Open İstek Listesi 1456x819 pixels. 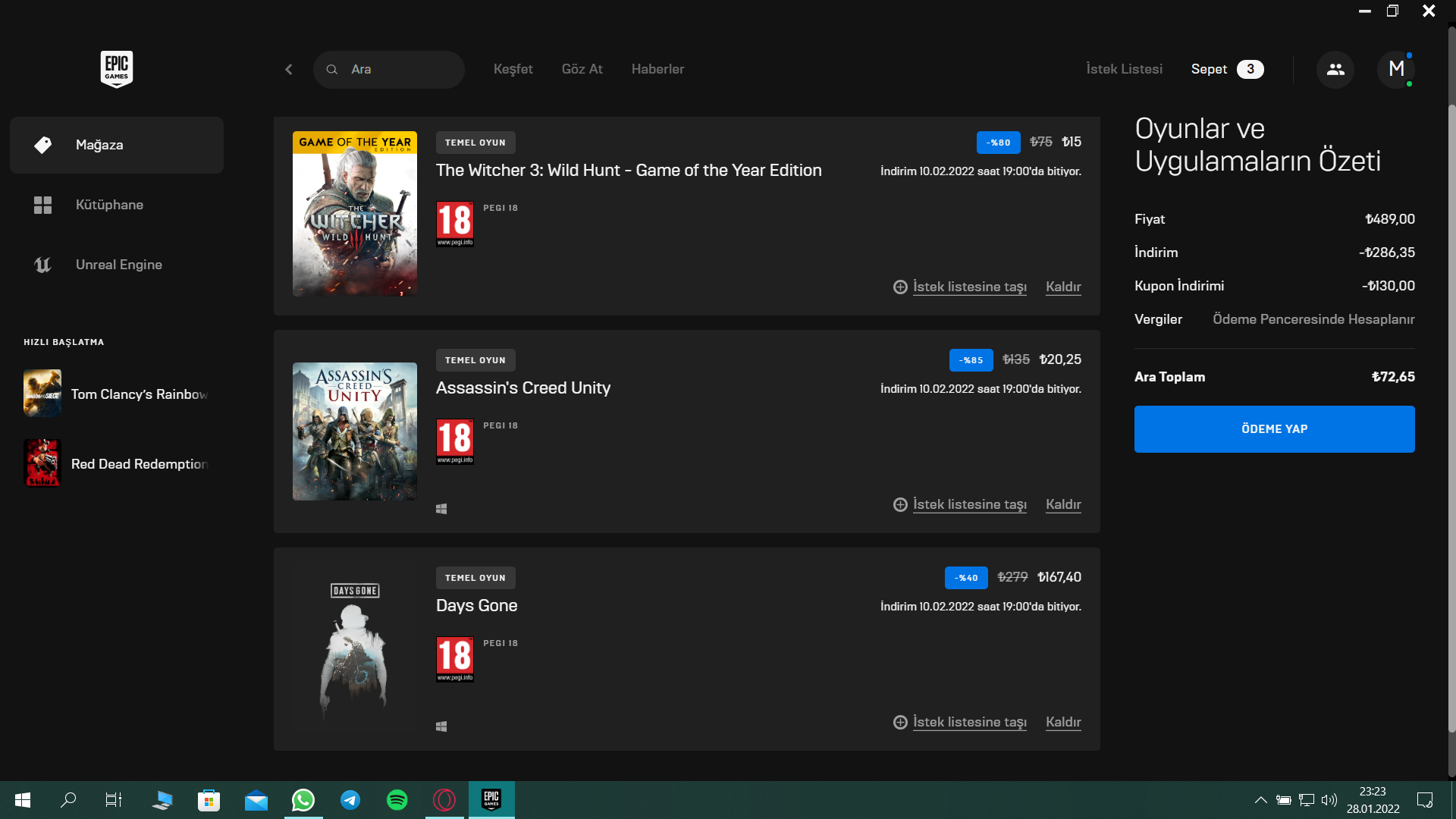click(x=1124, y=69)
